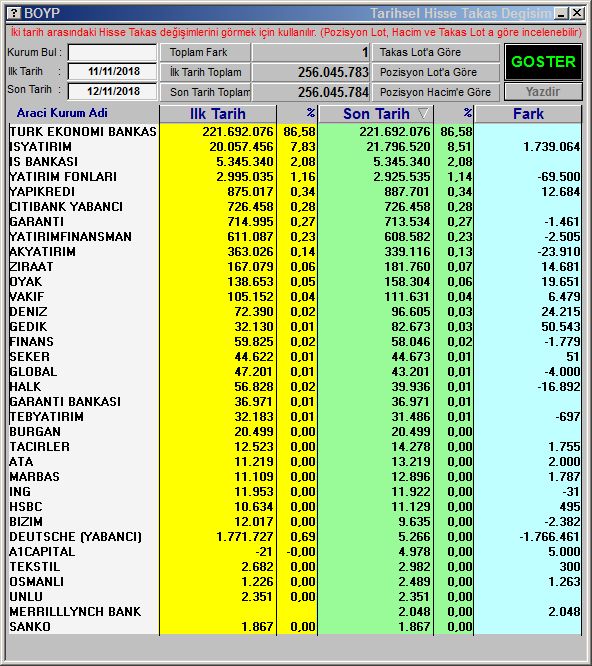Screen dimensions: 592x666
Task: Select HSBC row name
Action: point(26,507)
